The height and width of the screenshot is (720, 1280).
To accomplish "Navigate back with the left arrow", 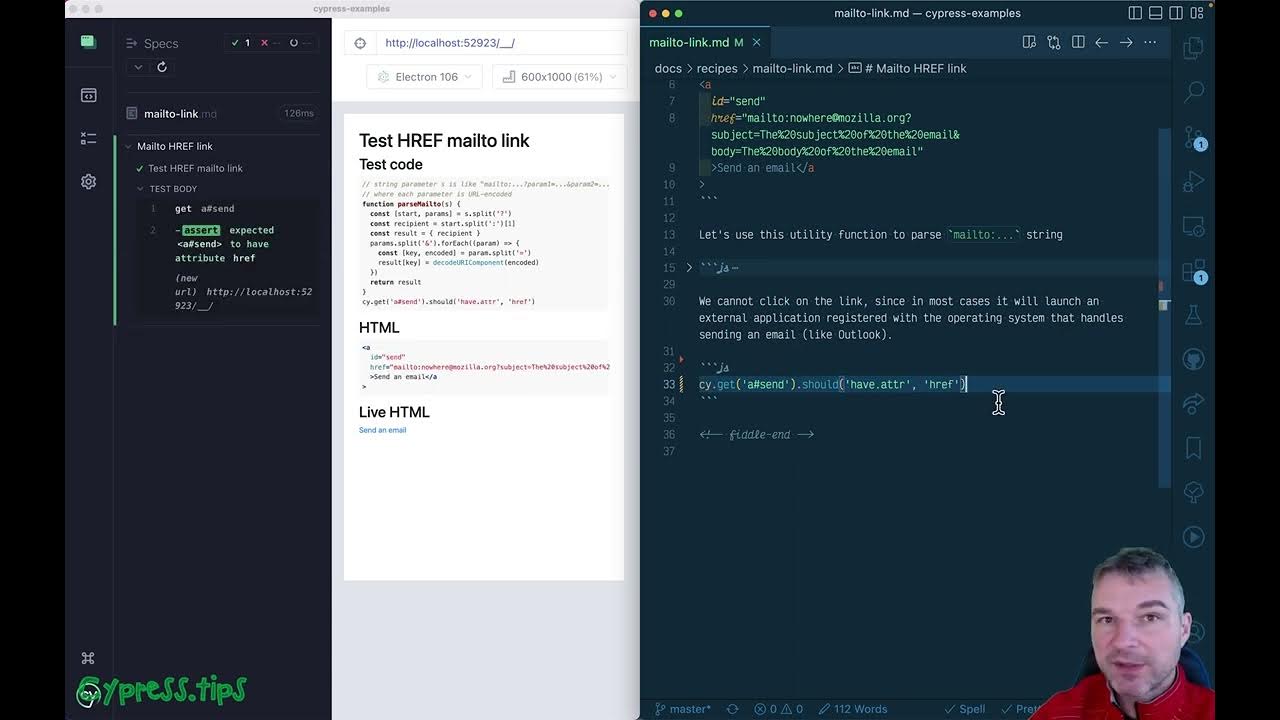I will point(1102,42).
